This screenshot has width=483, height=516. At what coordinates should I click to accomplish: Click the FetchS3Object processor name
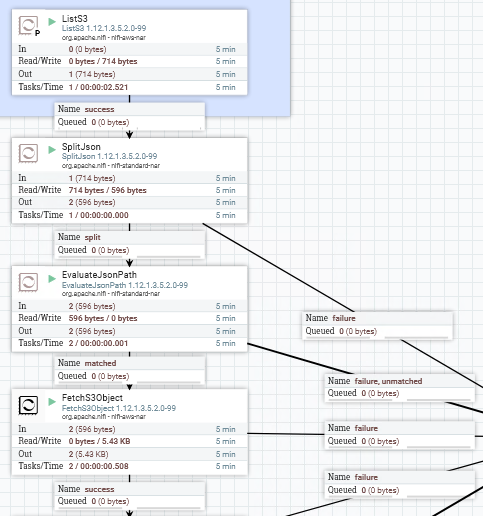coord(92,398)
